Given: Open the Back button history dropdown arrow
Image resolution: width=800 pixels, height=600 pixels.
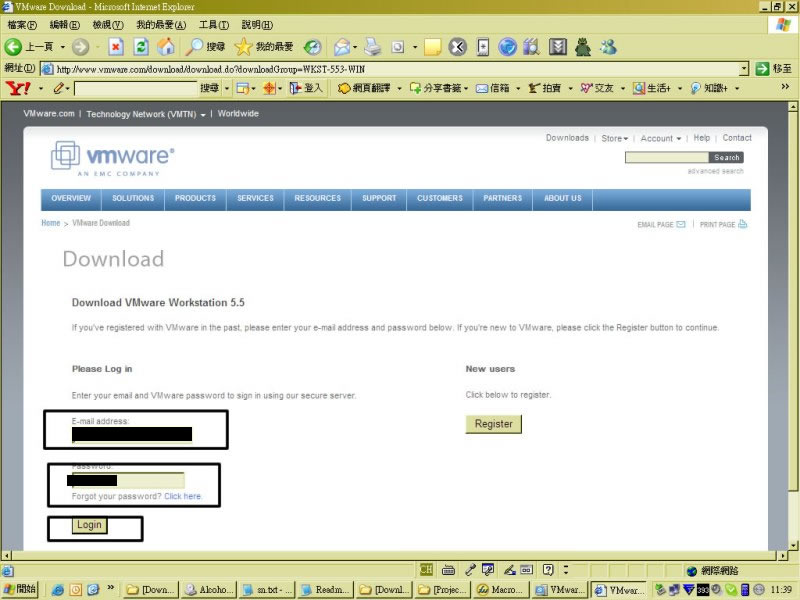Looking at the screenshot, I should (x=63, y=47).
